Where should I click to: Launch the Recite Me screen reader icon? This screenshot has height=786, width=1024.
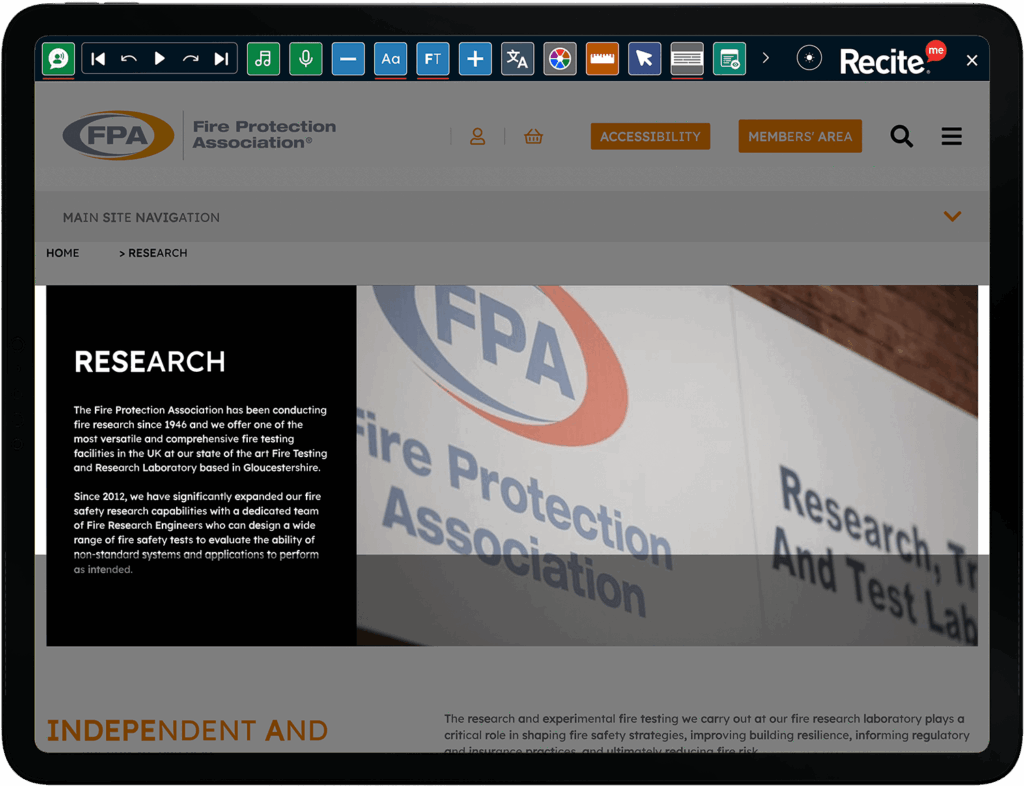[58, 59]
